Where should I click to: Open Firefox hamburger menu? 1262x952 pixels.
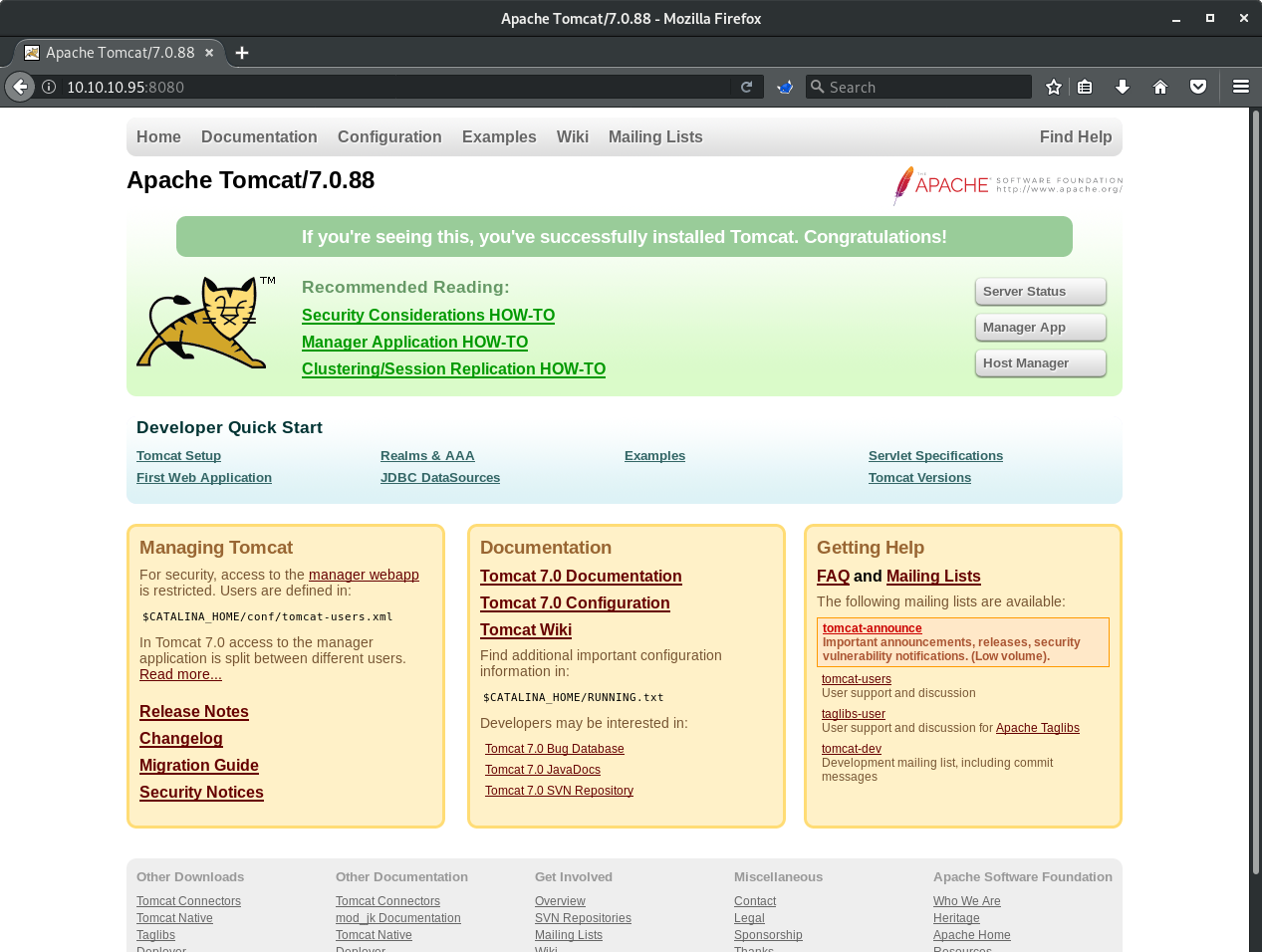point(1241,87)
